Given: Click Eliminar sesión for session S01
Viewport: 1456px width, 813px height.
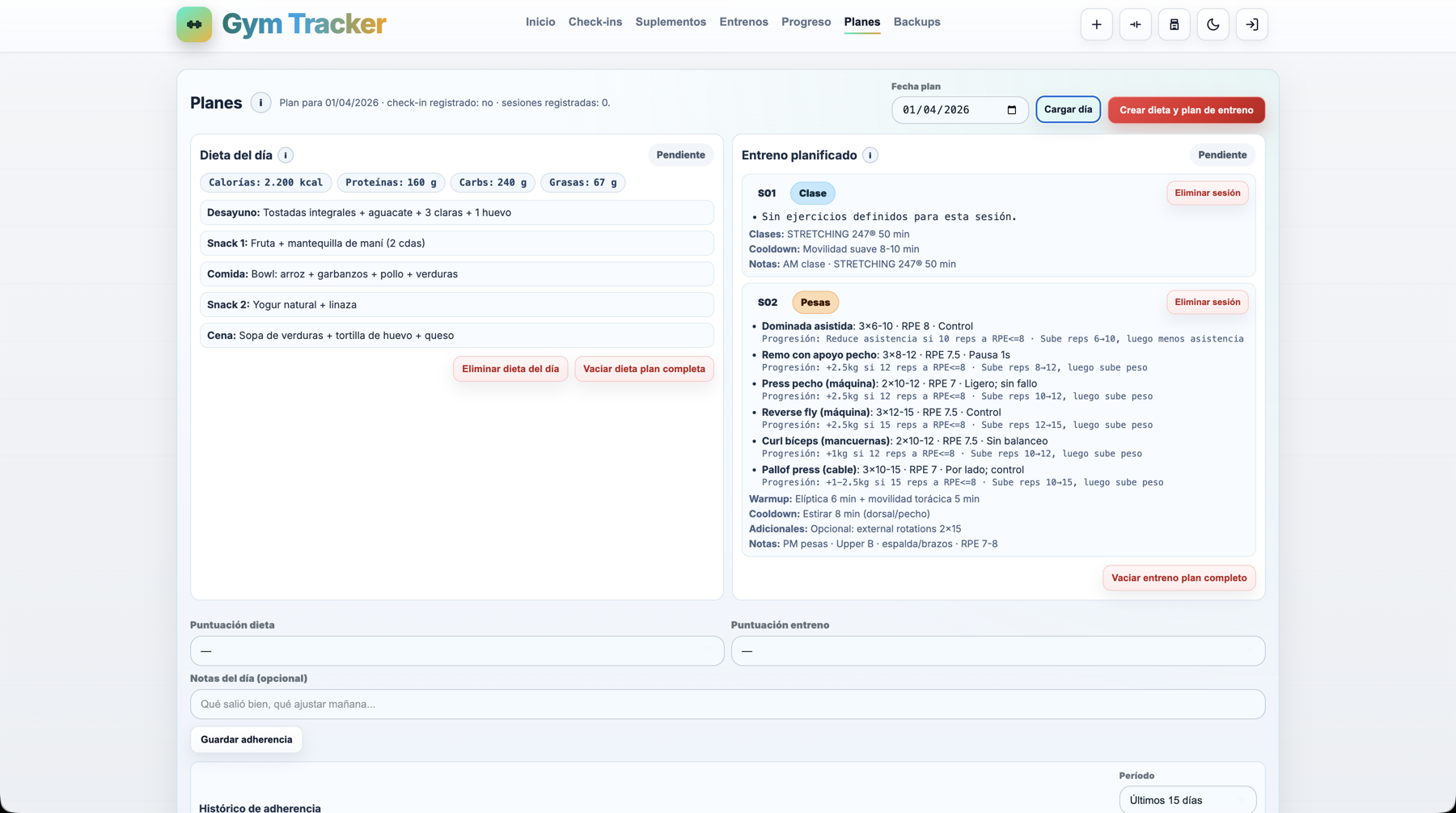Looking at the screenshot, I should [x=1207, y=193].
